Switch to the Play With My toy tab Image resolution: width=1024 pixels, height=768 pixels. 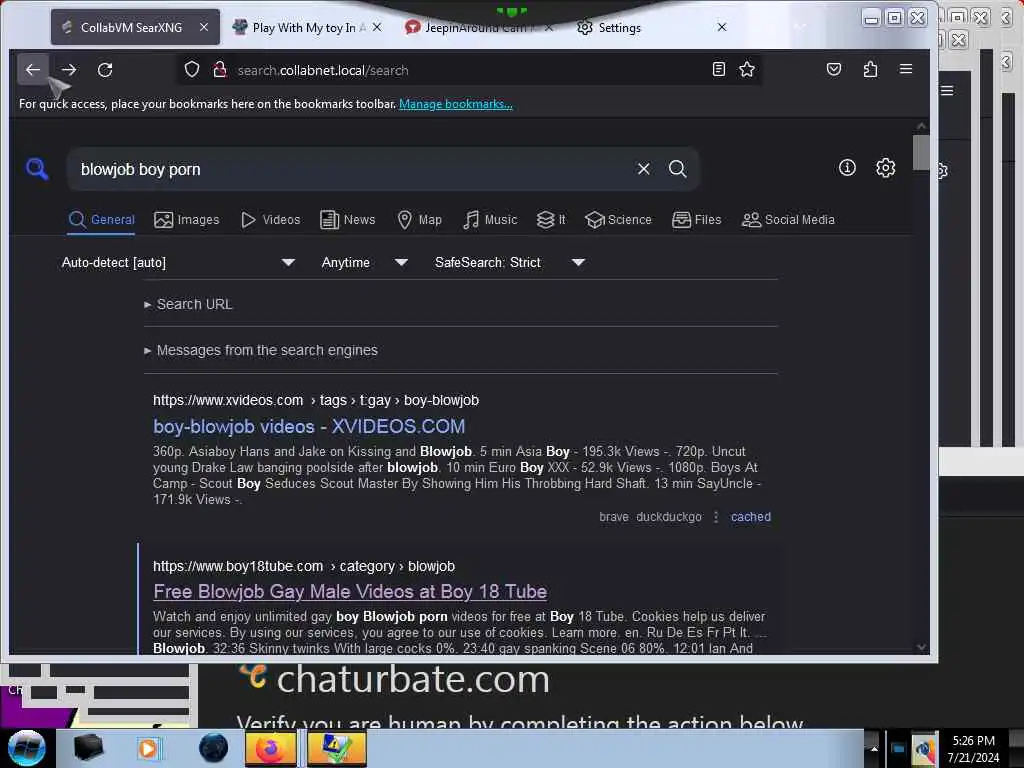[x=306, y=27]
